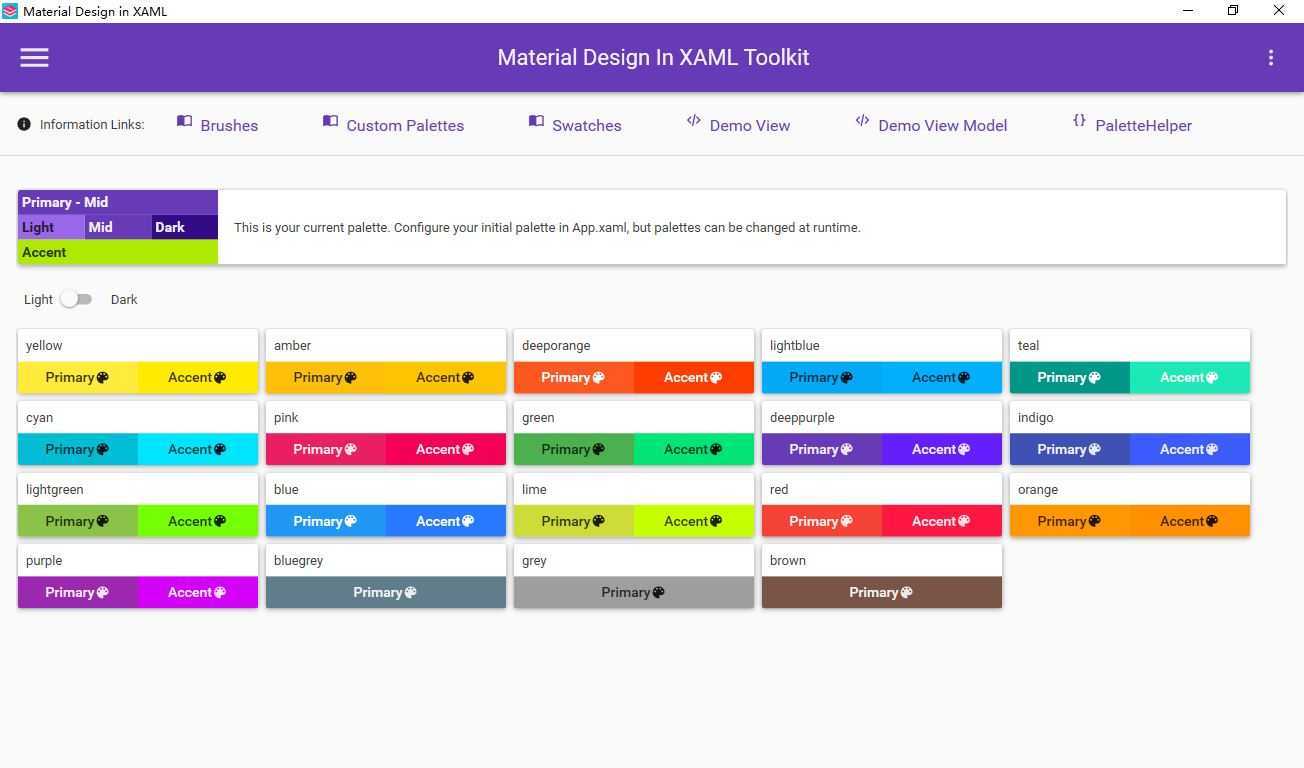Choose lightgreen Primary button
1304x768 pixels.
click(78, 521)
